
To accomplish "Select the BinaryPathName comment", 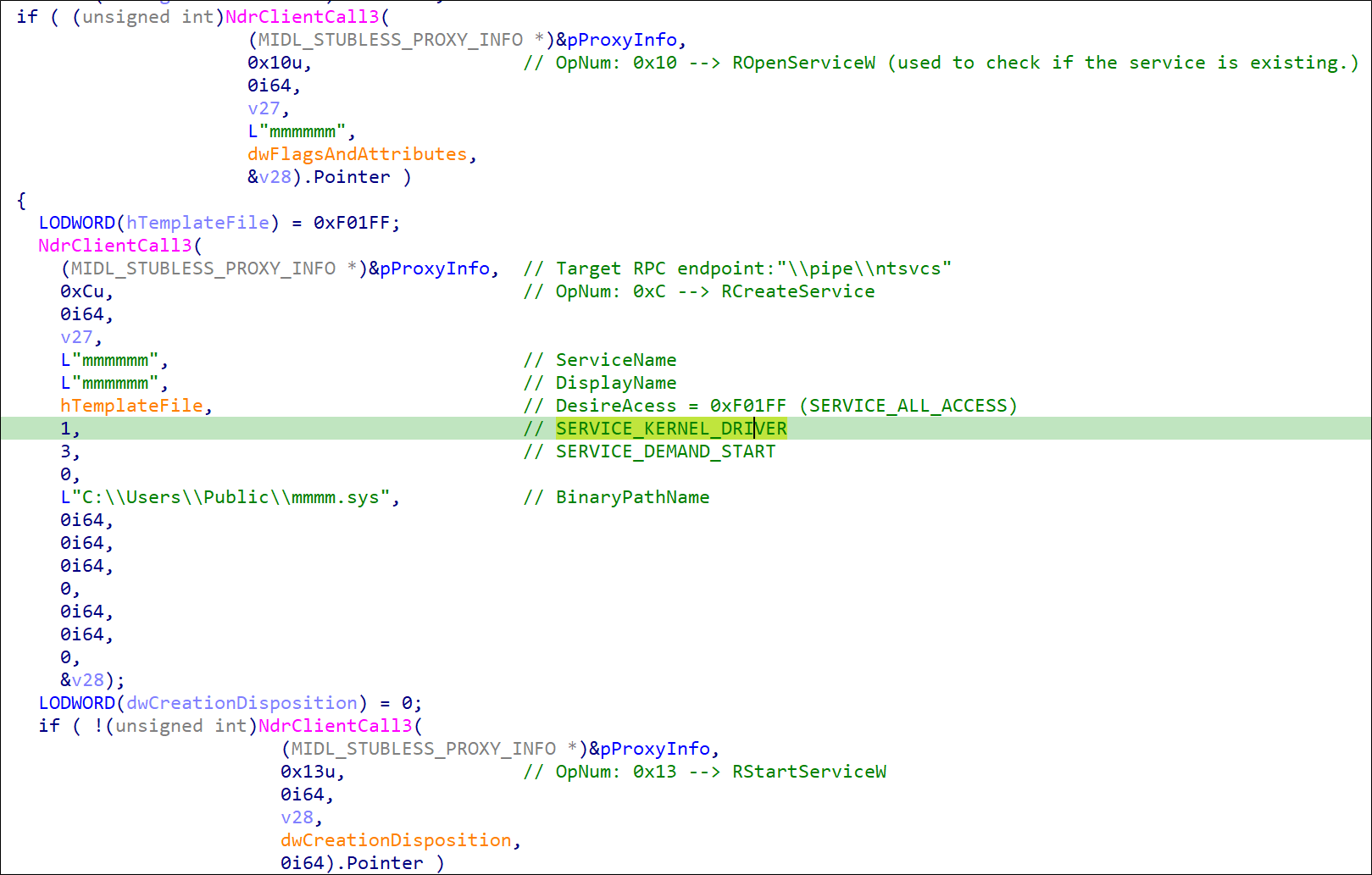I will (x=631, y=497).
